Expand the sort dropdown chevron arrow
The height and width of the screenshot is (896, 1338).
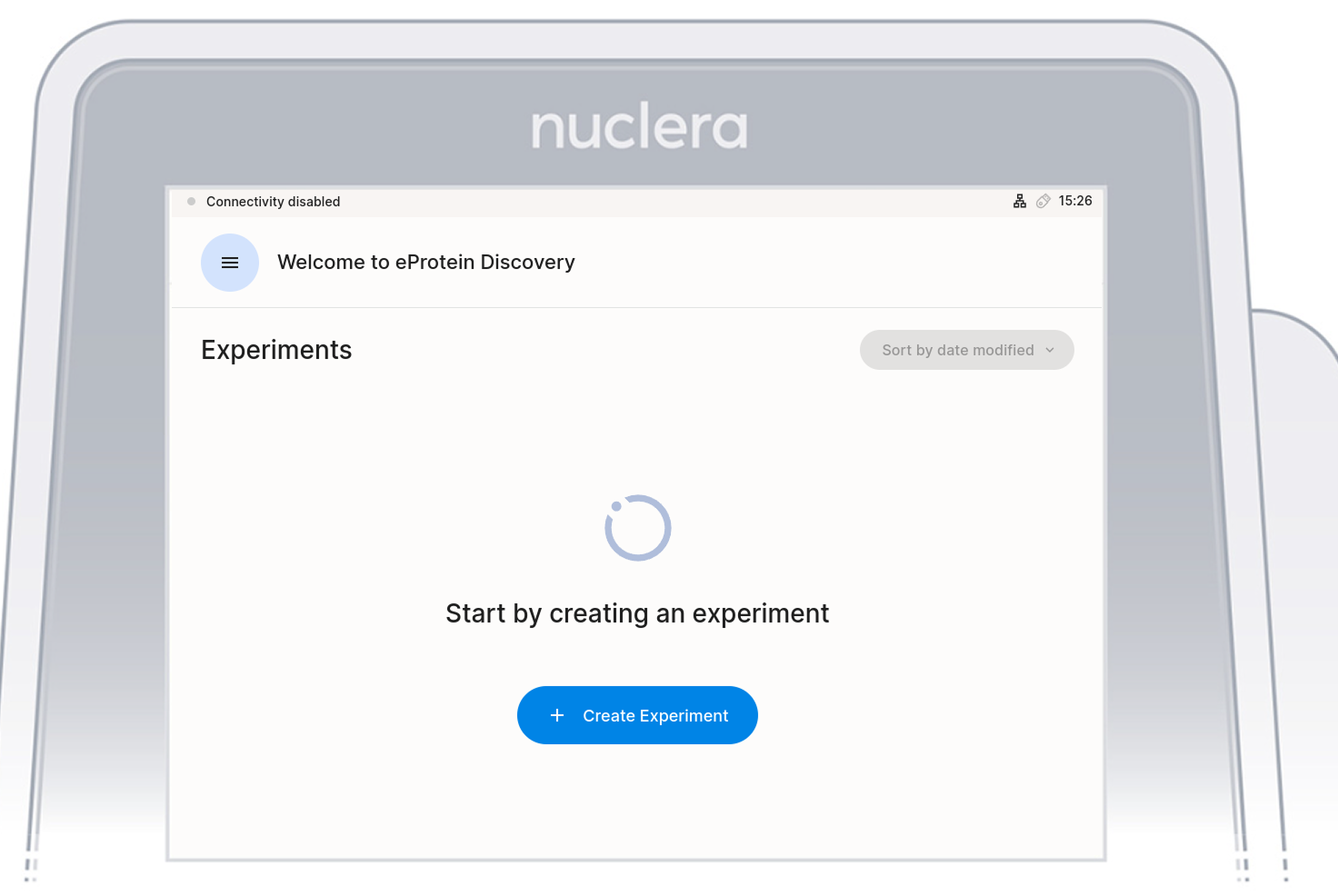[1050, 350]
